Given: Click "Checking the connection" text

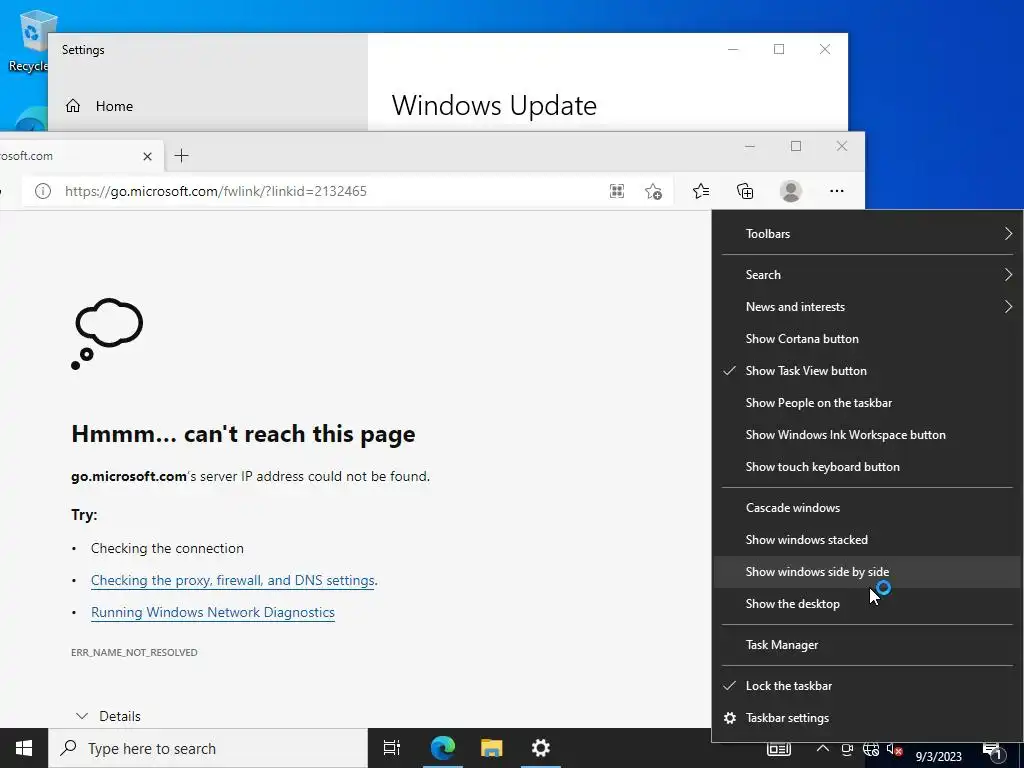Looking at the screenshot, I should [x=167, y=549].
